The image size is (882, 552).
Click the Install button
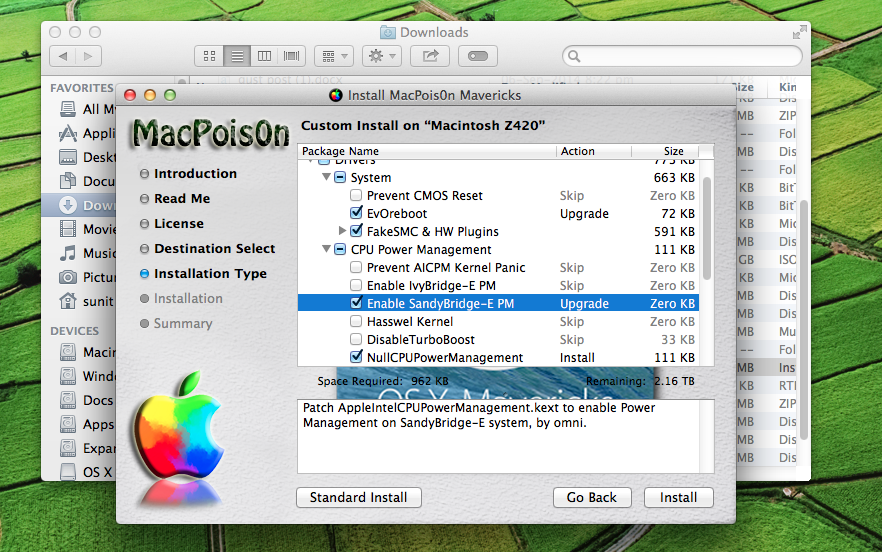click(678, 497)
